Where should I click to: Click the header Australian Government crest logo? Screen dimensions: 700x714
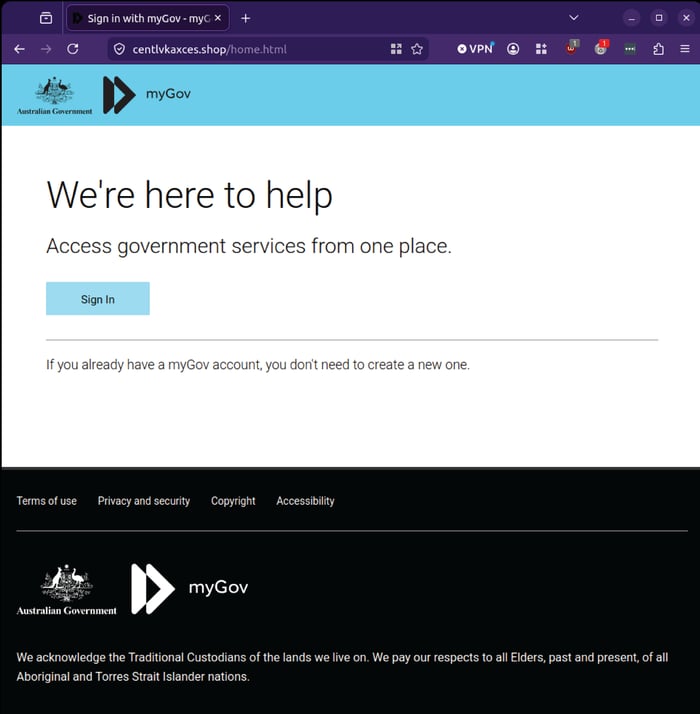55,96
